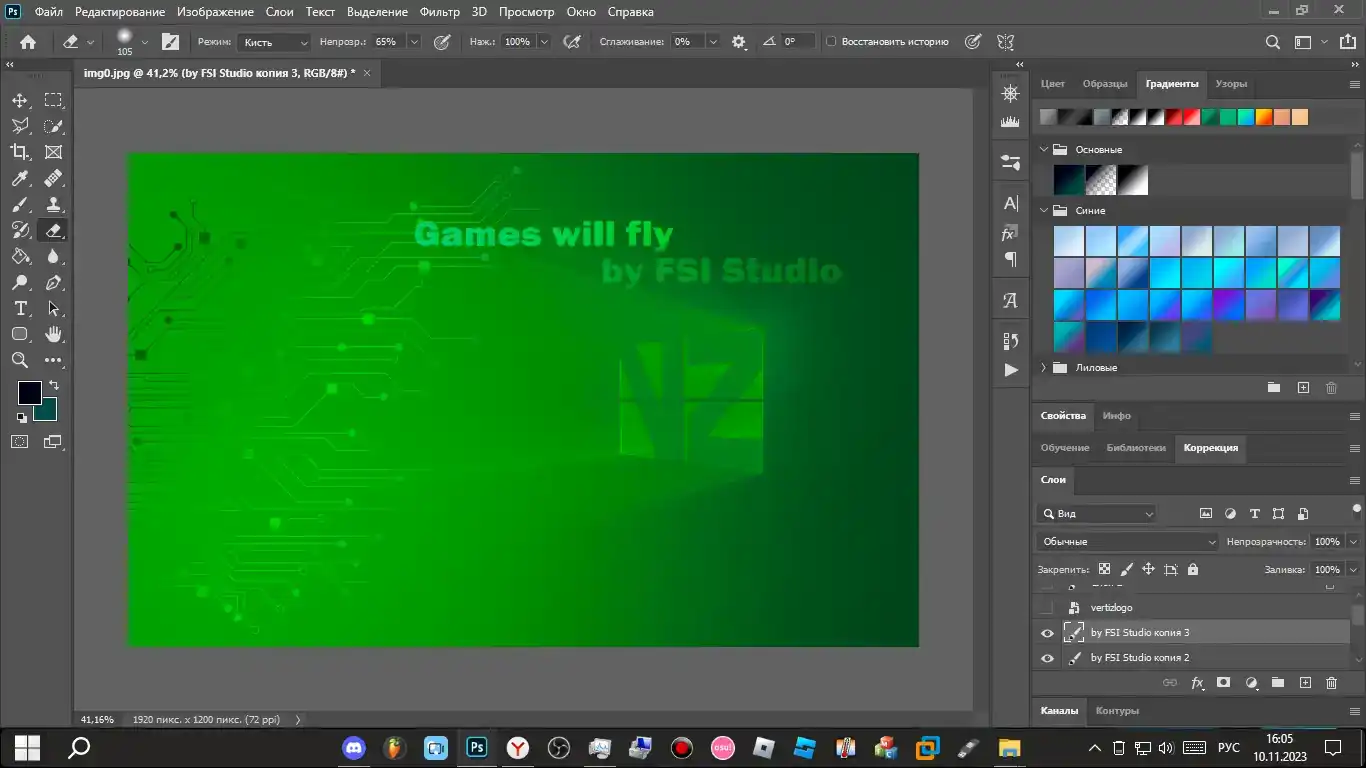This screenshot has height=768, width=1366.
Task: Select the Hand tool
Action: tap(54, 334)
